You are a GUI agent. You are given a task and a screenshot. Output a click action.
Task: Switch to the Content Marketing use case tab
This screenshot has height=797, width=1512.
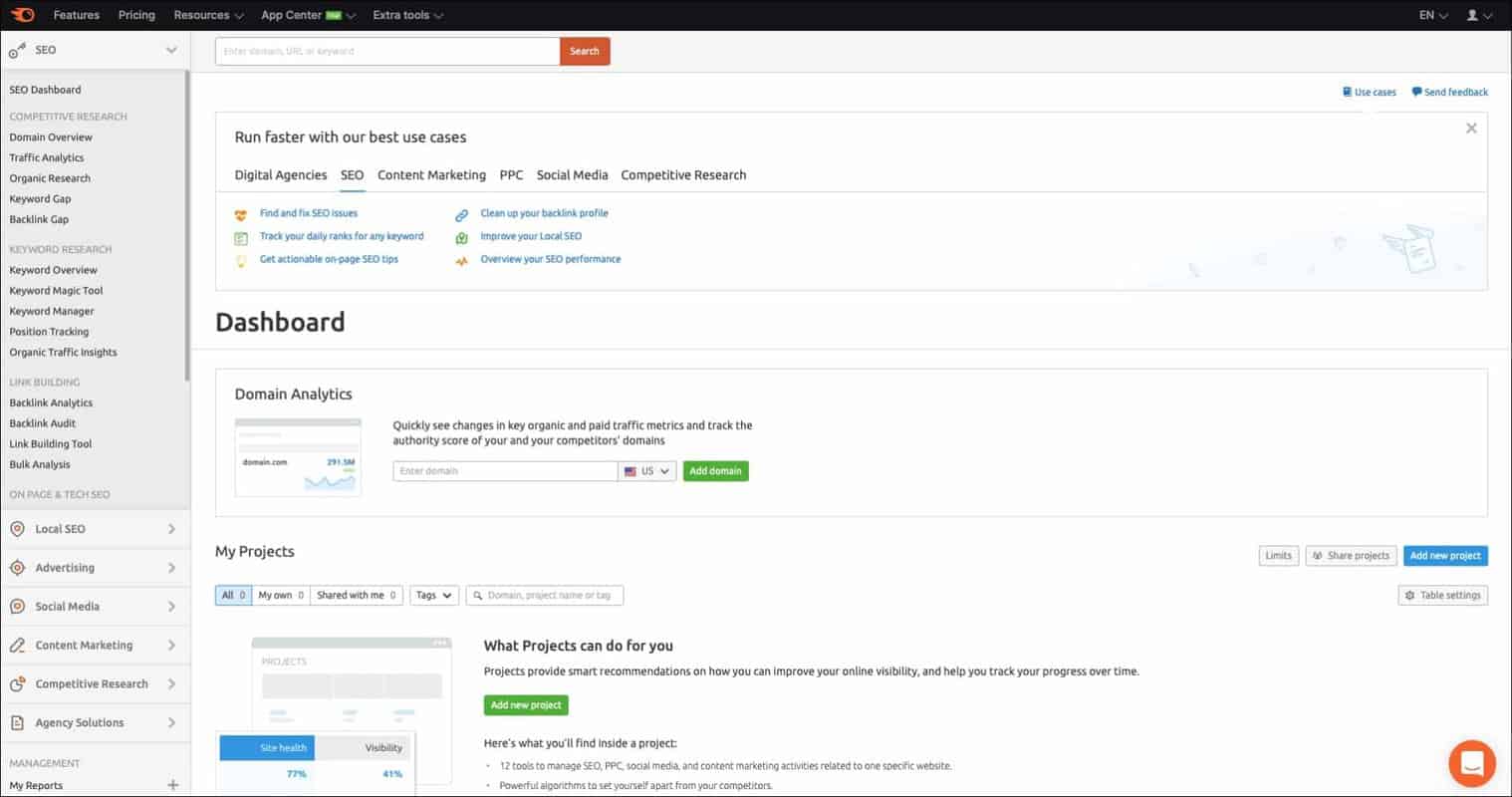point(431,175)
